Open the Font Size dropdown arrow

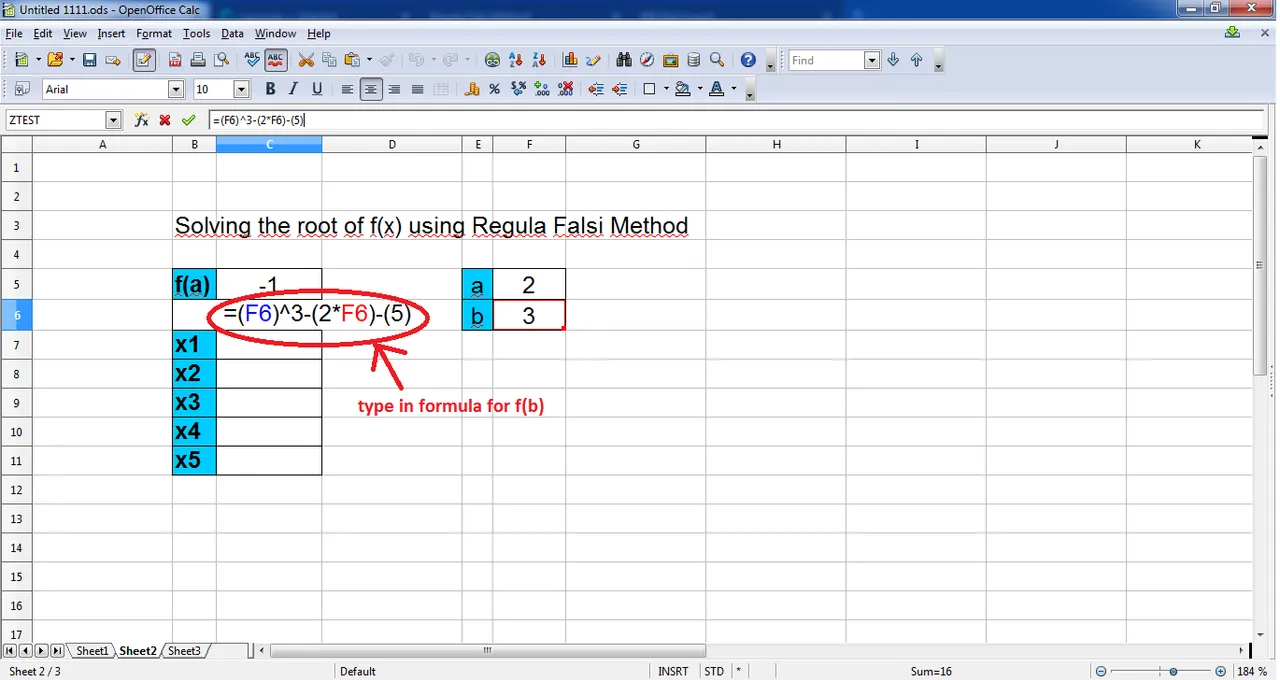[x=241, y=89]
